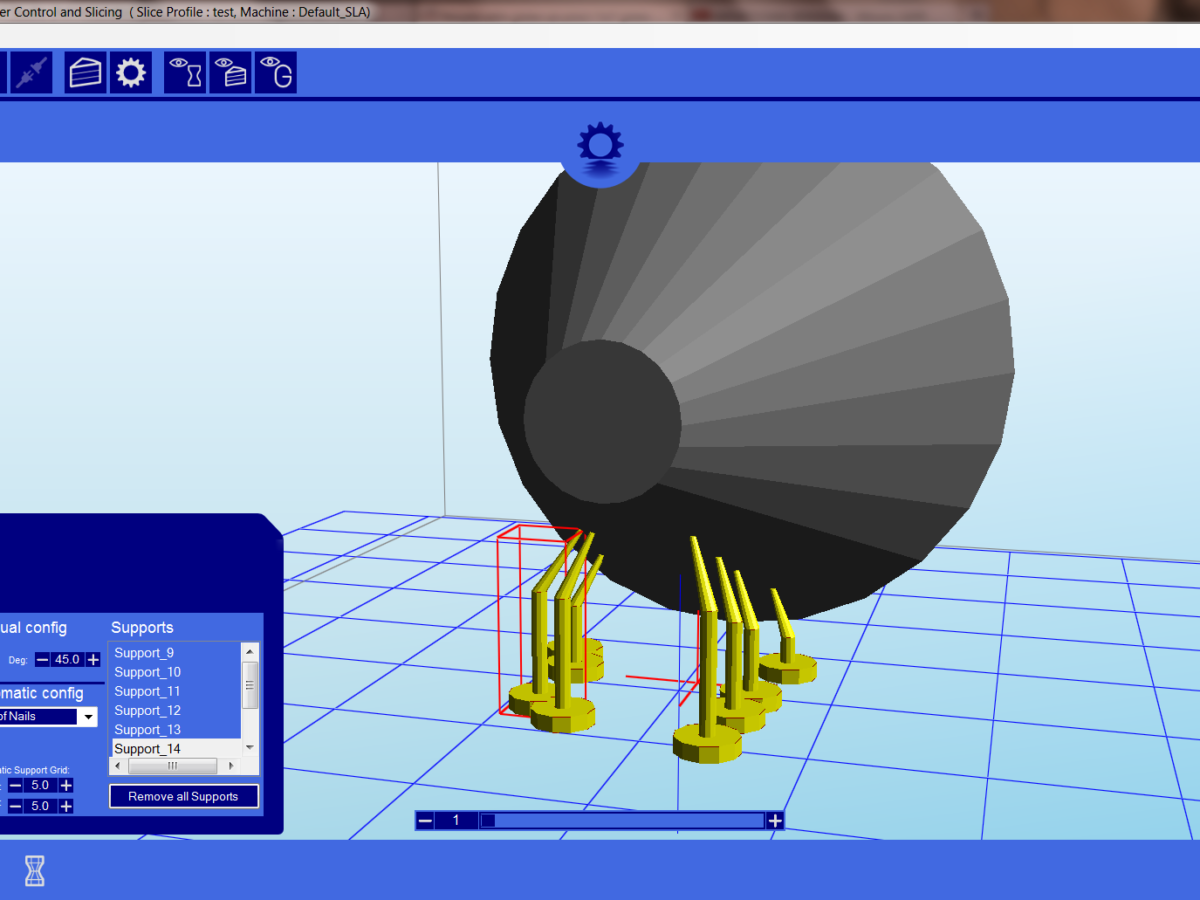1200x900 pixels.
Task: Select Support_14 in the Supports list
Action: tap(147, 749)
